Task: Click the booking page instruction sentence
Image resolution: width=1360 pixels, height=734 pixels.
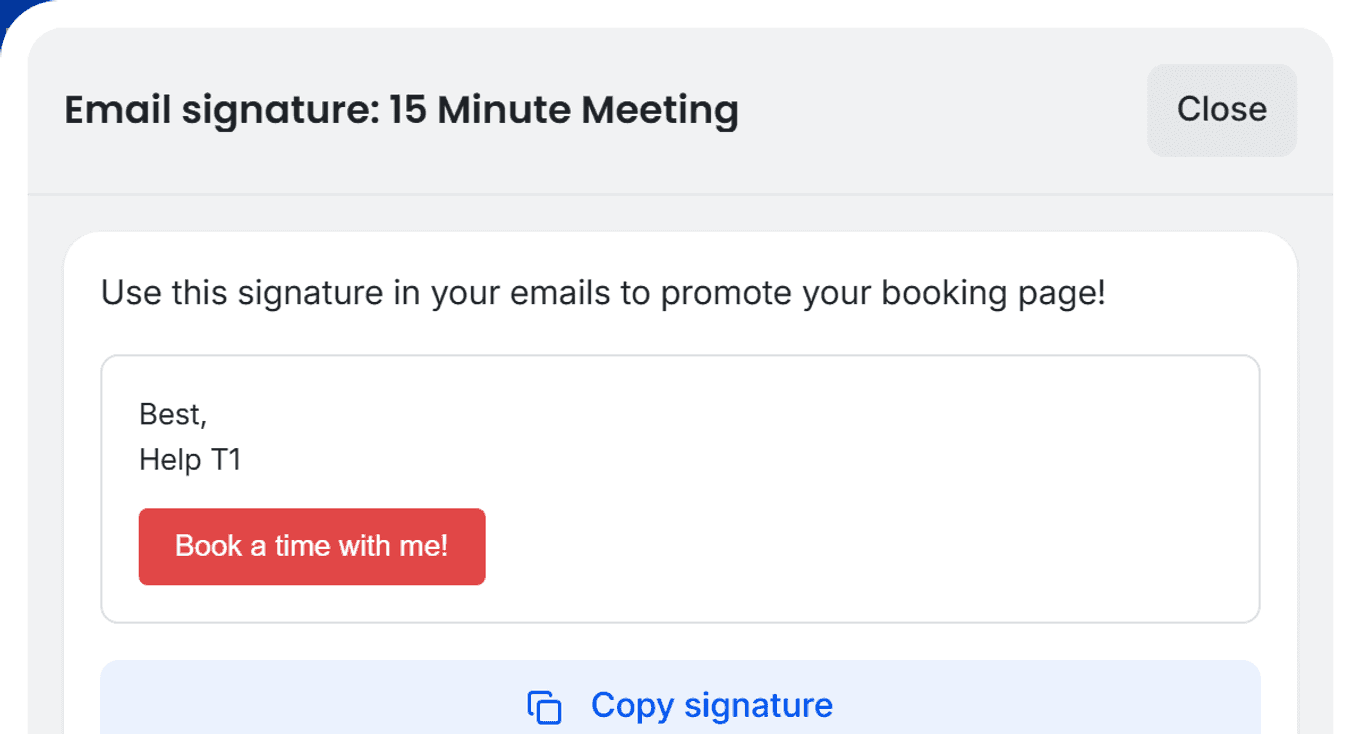Action: pyautogui.click(x=601, y=292)
